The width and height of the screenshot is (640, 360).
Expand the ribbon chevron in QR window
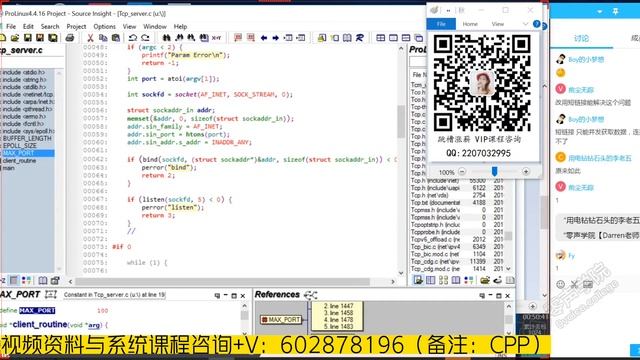point(525,24)
